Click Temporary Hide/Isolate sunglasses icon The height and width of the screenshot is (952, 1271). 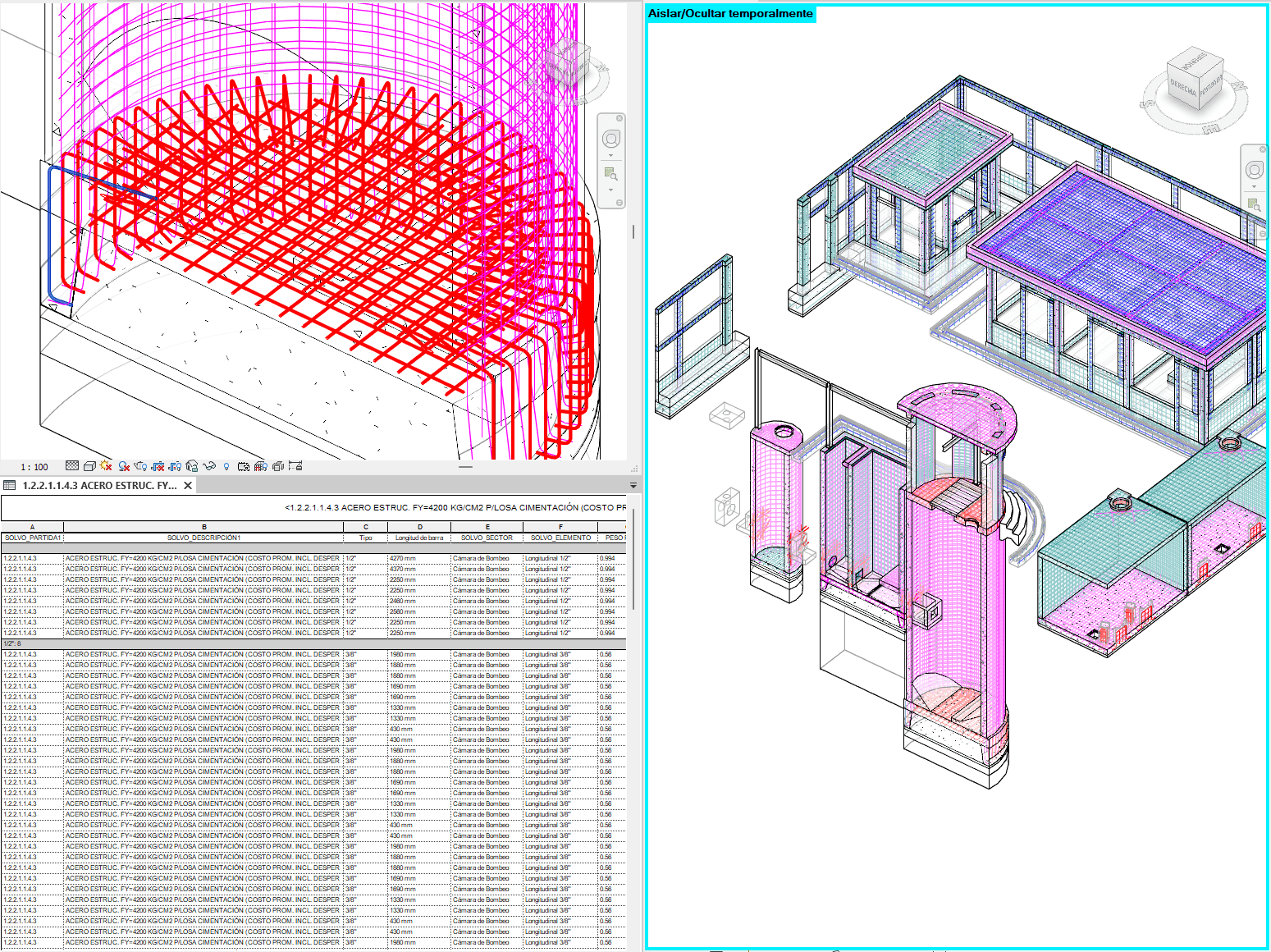coord(209,466)
